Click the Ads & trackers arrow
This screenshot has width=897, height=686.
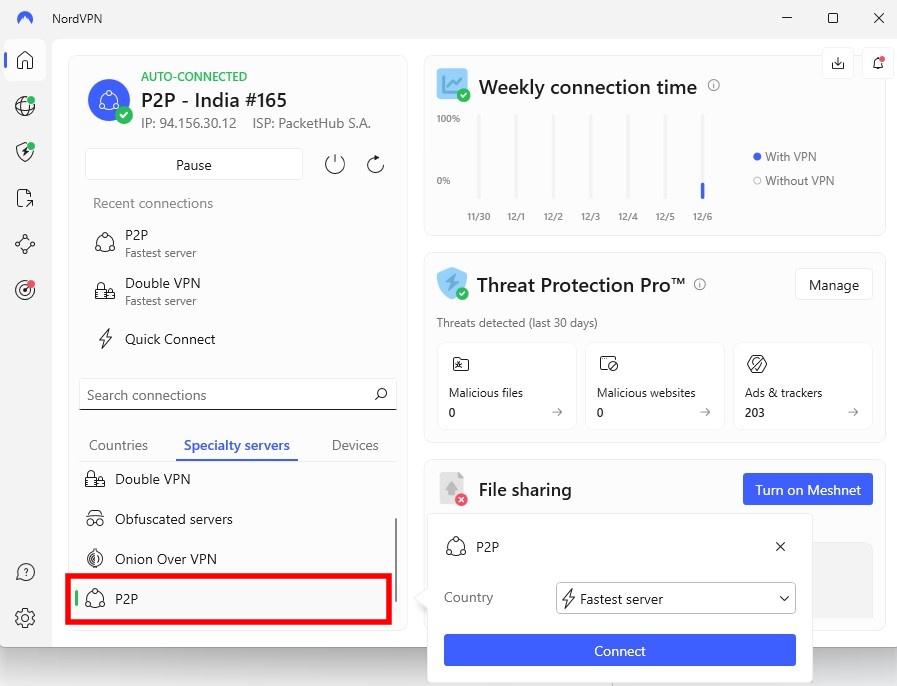click(x=853, y=412)
